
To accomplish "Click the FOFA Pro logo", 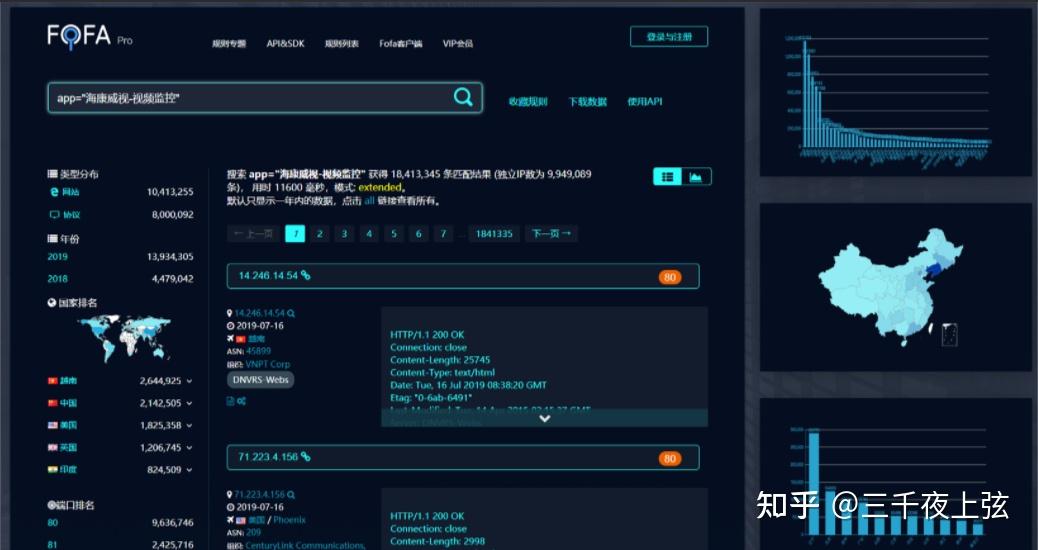I will [89, 36].
